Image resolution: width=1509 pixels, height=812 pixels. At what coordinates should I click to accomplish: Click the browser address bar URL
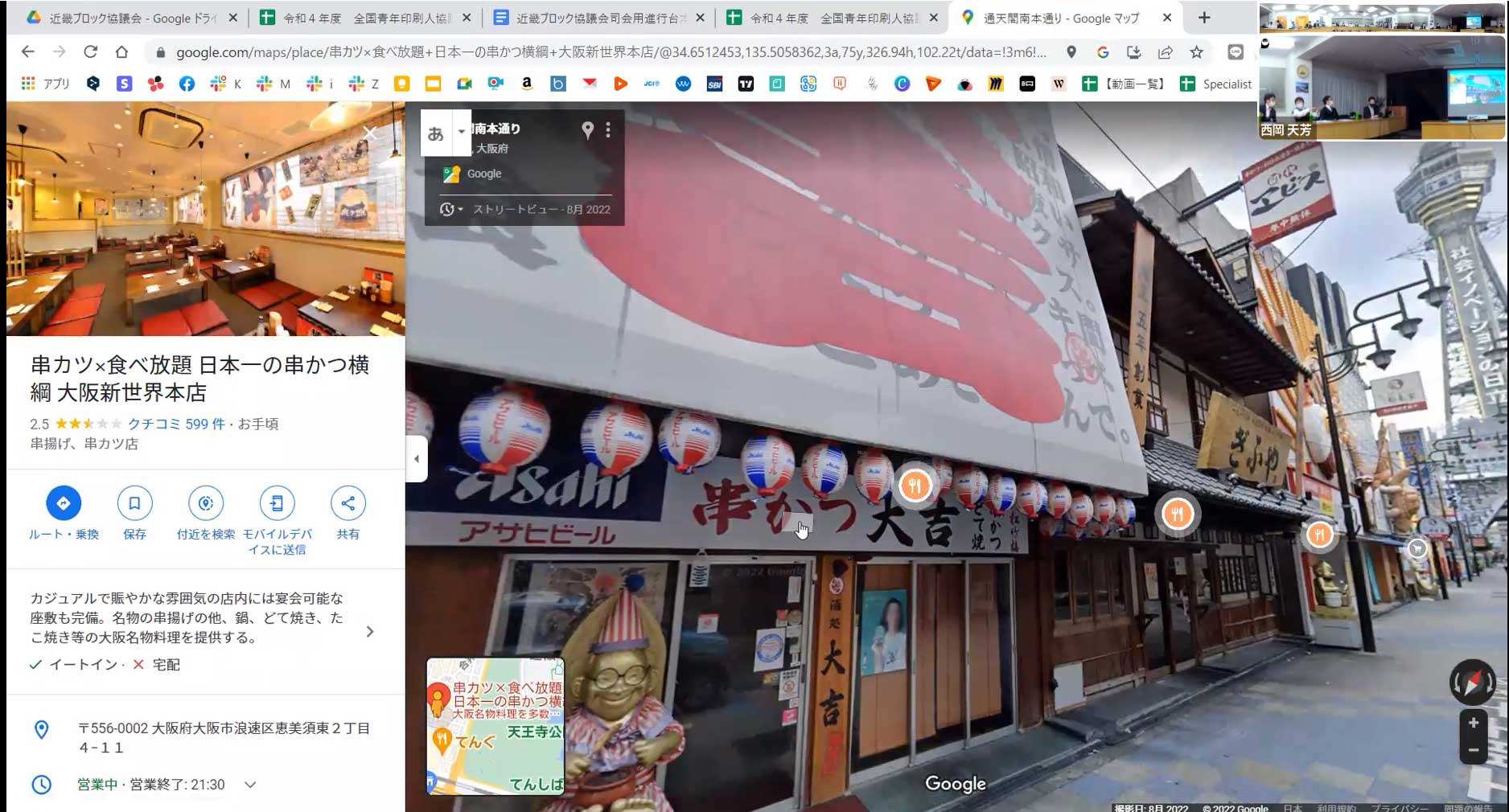611,52
